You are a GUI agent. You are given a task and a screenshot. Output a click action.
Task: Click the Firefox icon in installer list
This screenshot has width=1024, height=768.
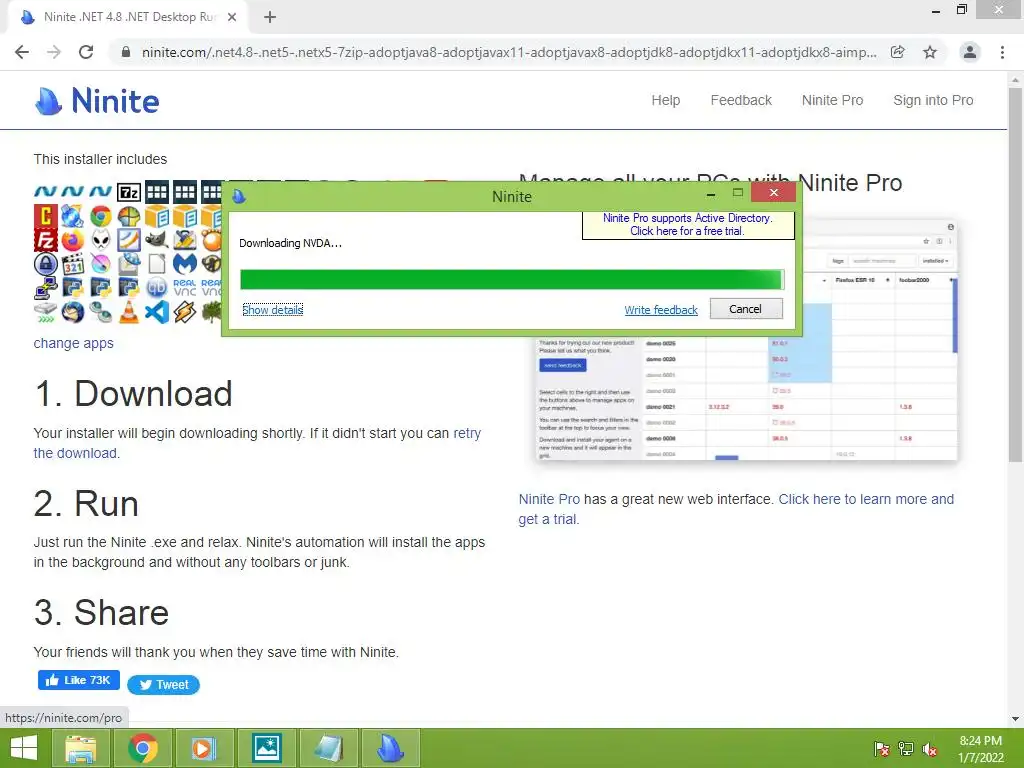point(73,240)
